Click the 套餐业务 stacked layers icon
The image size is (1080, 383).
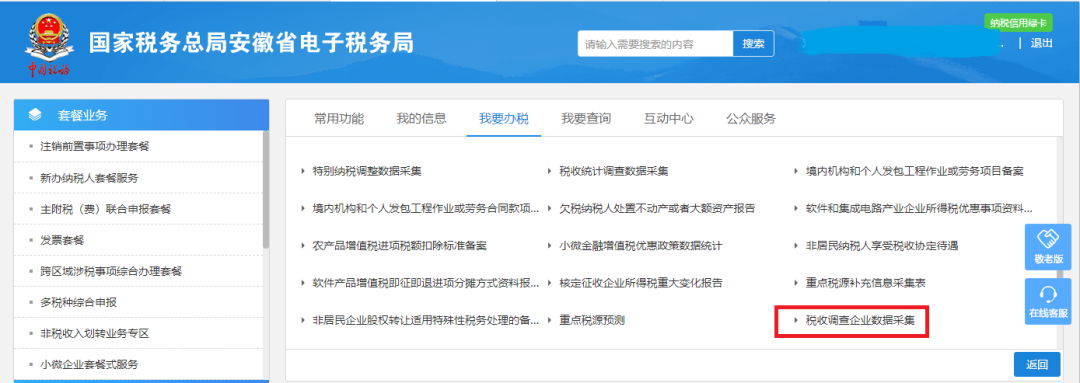35,115
